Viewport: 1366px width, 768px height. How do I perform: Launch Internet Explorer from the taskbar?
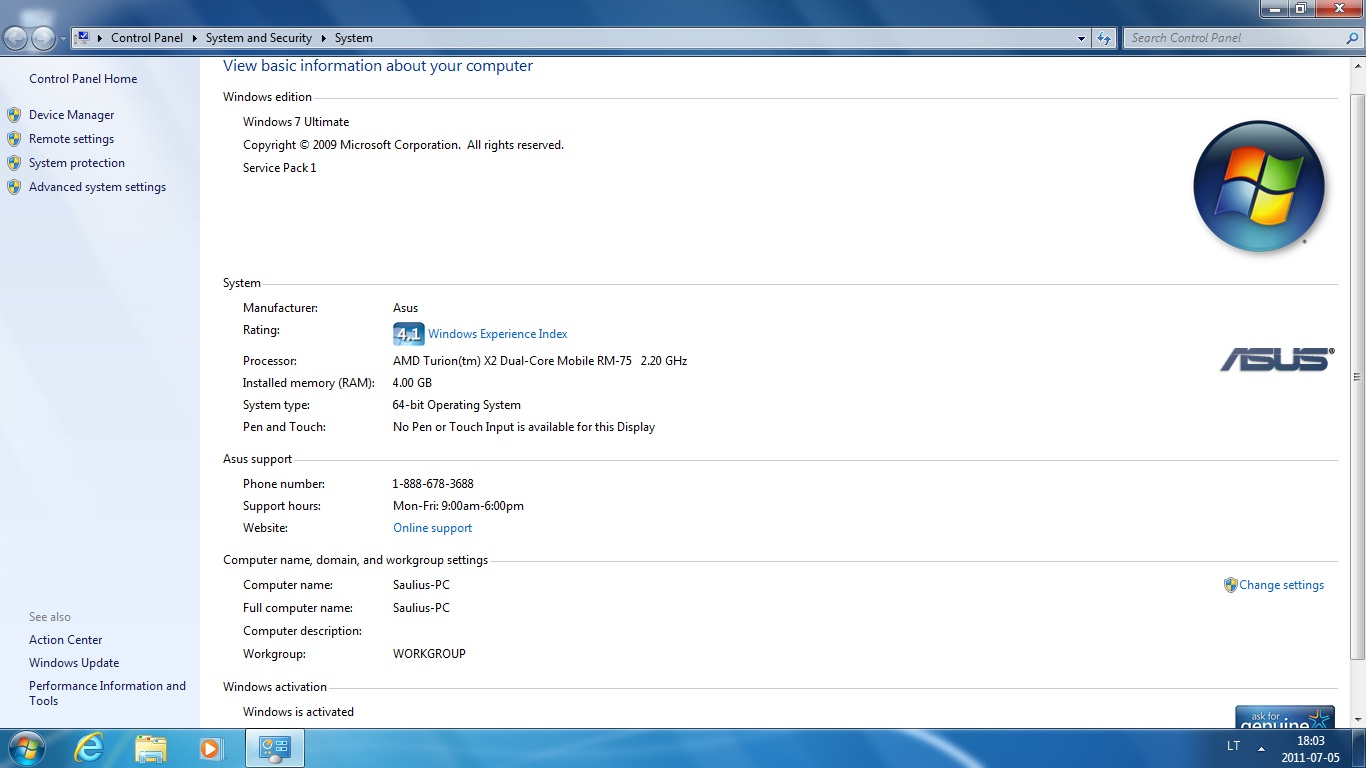click(90, 748)
